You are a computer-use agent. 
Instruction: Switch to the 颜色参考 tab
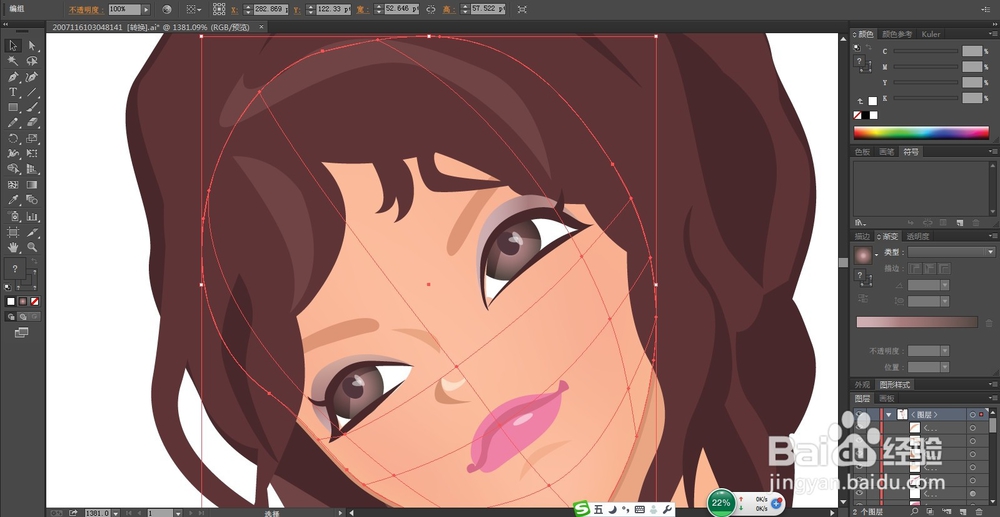pyautogui.click(x=897, y=34)
